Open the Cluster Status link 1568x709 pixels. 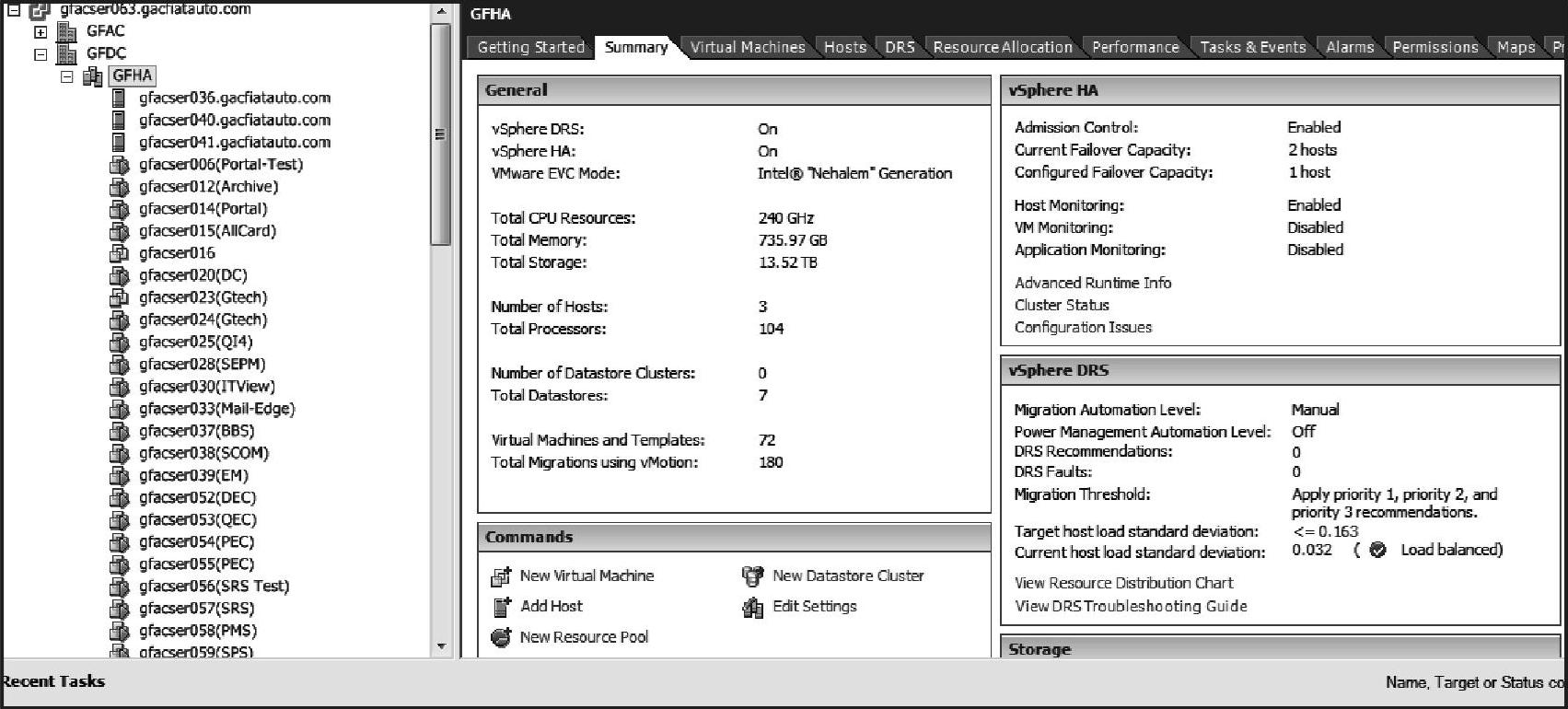[1062, 306]
